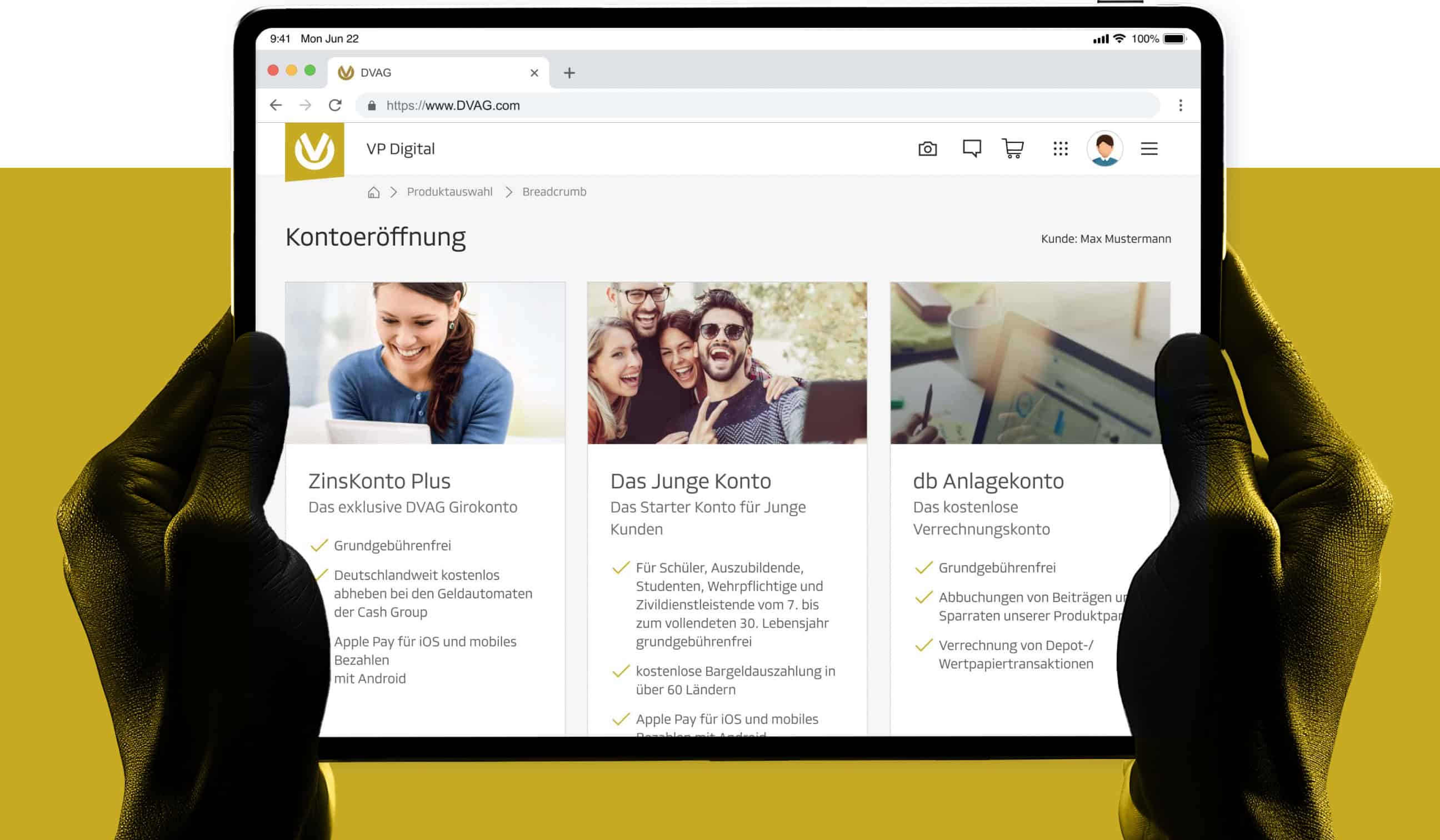Click the Breadcrumb breadcrumb item
This screenshot has width=1440, height=840.
pos(554,192)
